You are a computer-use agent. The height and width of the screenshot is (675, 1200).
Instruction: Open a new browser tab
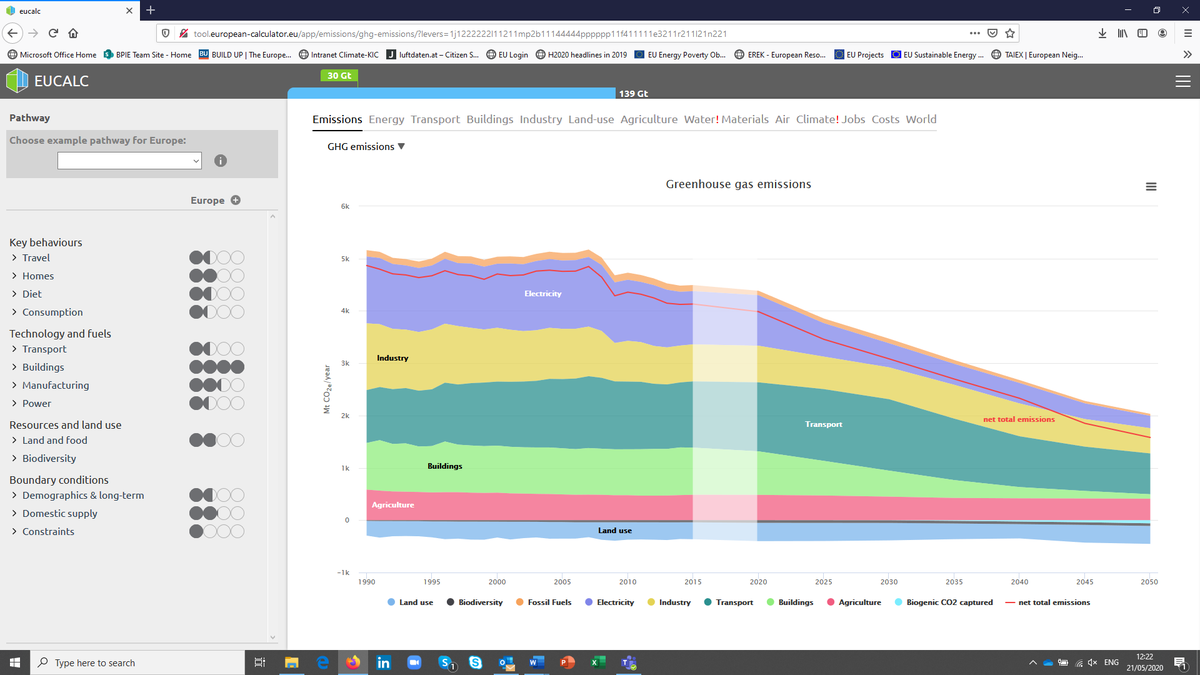click(149, 10)
